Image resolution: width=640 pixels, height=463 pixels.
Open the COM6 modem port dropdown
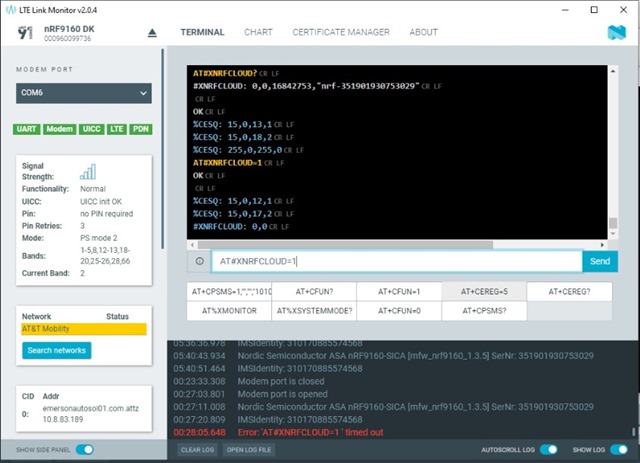pos(83,93)
